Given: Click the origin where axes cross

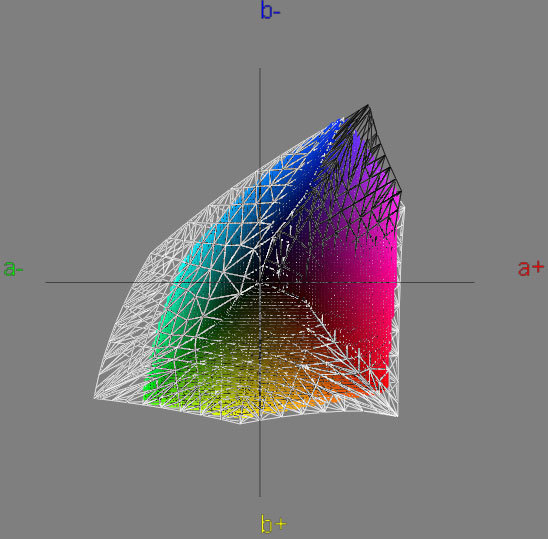Looking at the screenshot, I should pyautogui.click(x=260, y=282).
